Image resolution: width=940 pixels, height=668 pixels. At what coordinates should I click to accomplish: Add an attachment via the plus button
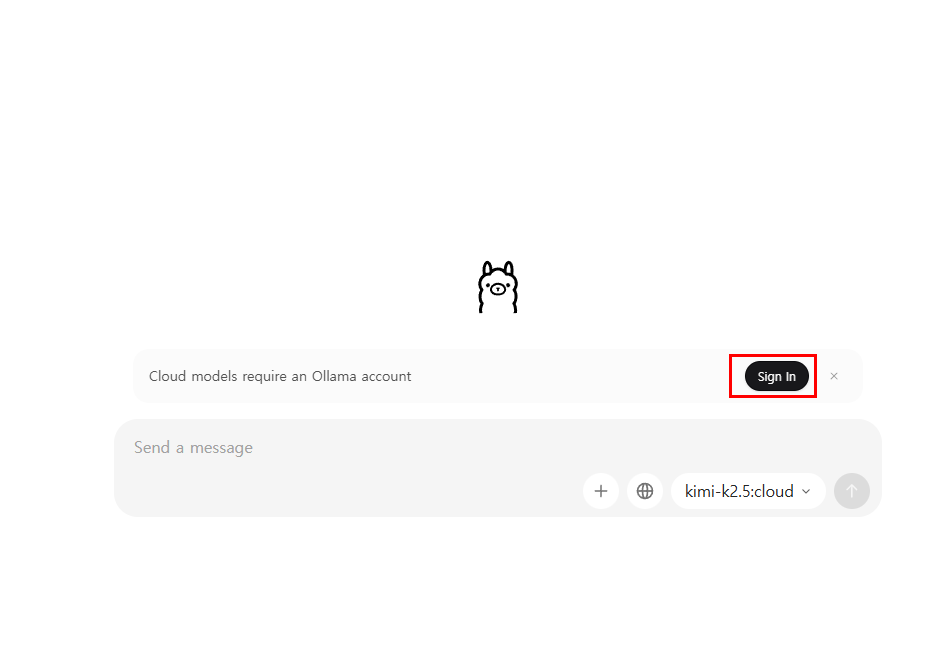(601, 491)
